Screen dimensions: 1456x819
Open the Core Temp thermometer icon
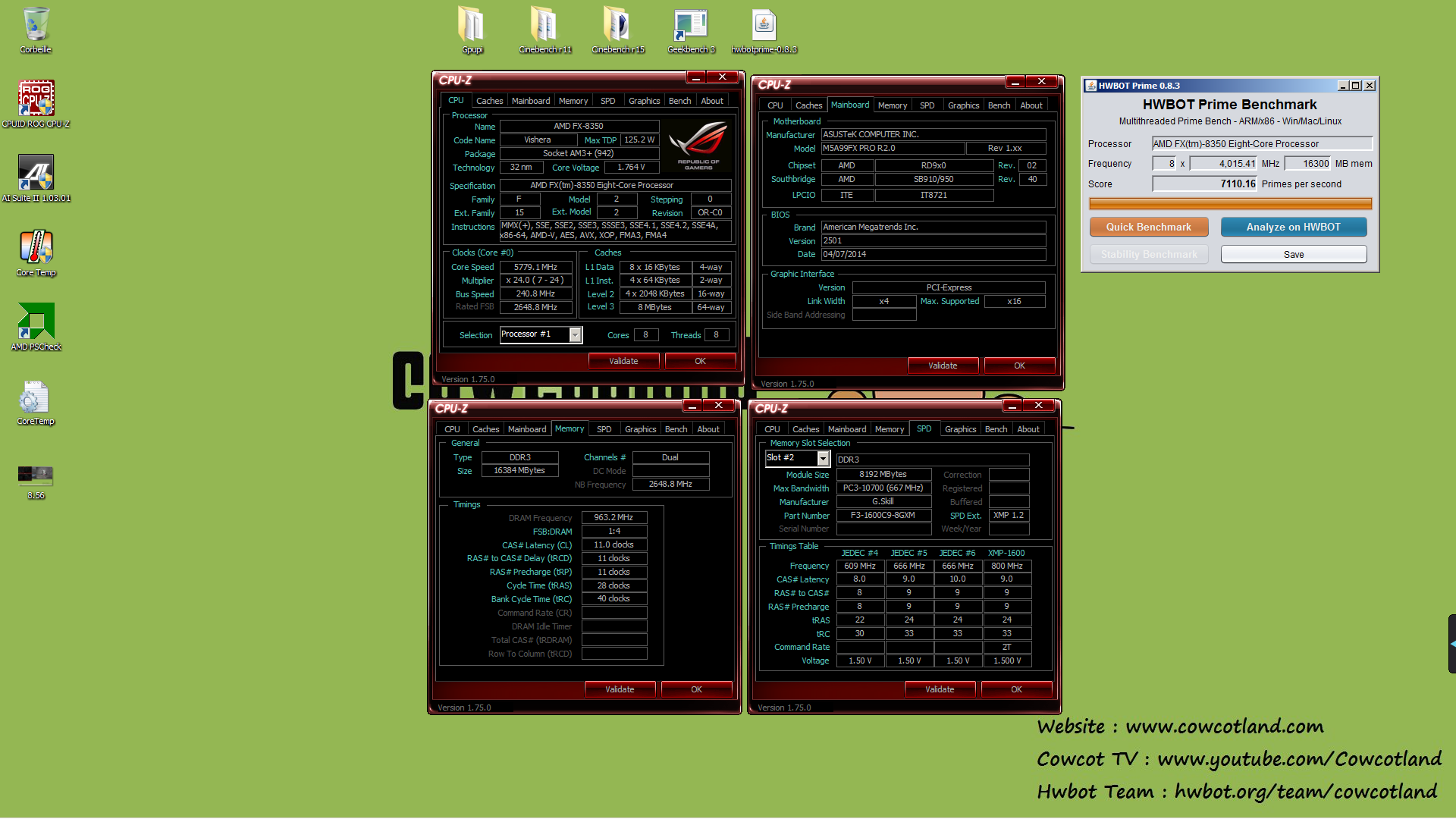[x=36, y=253]
